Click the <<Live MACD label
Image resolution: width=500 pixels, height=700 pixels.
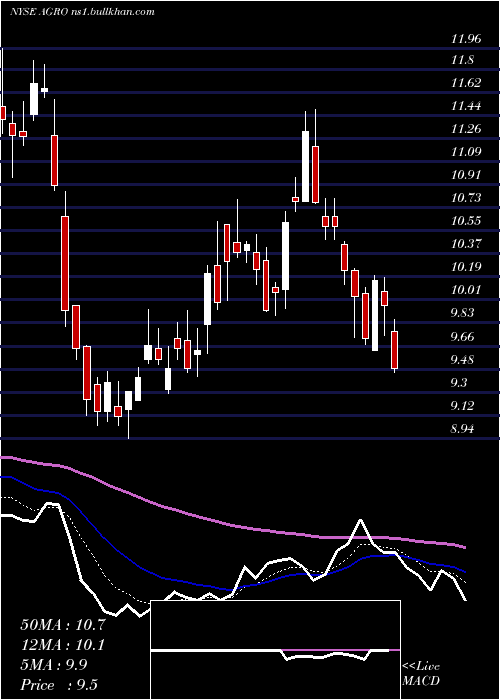(x=421, y=674)
